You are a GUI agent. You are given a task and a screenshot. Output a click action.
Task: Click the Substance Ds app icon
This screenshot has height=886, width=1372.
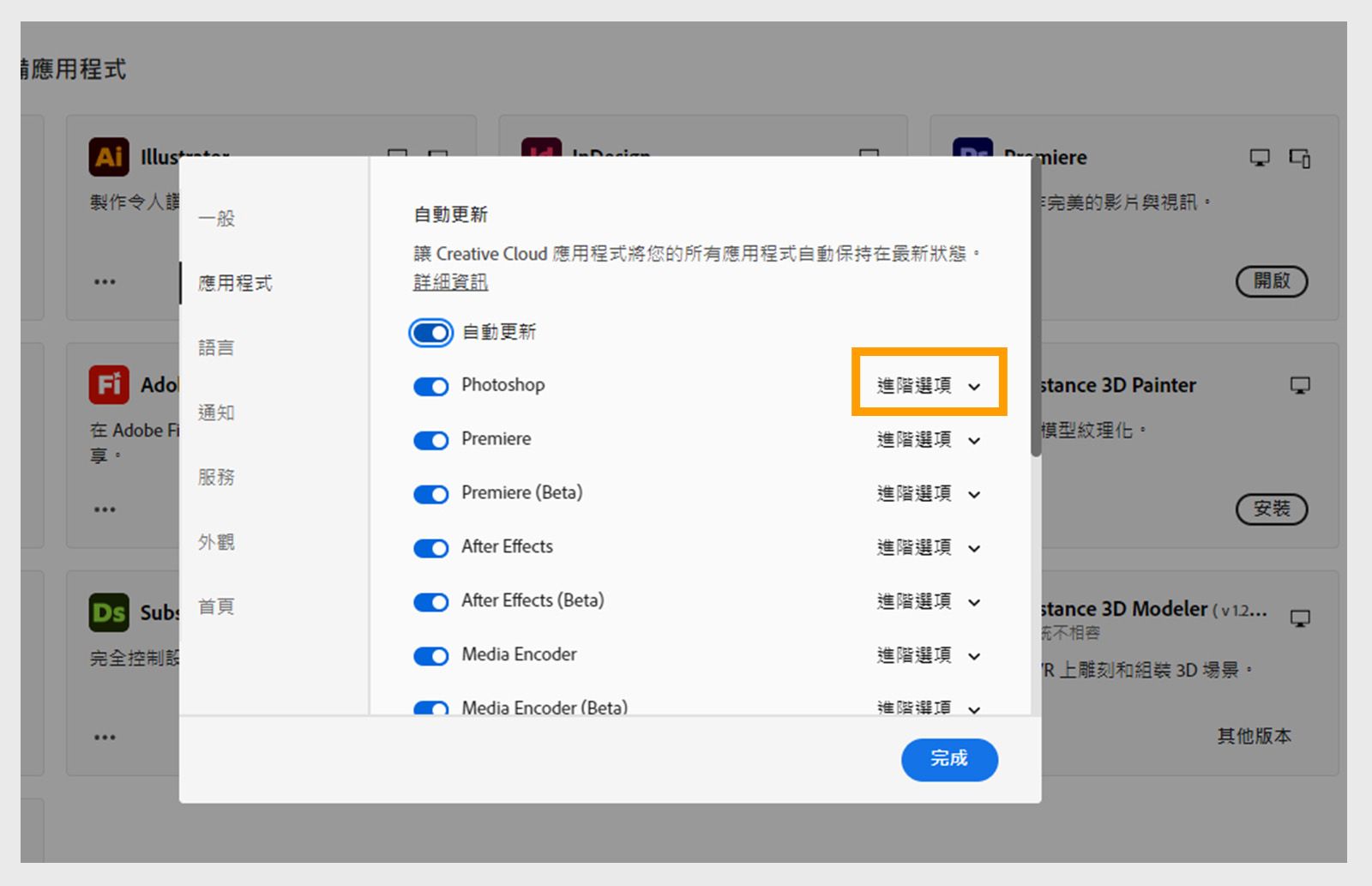click(109, 612)
